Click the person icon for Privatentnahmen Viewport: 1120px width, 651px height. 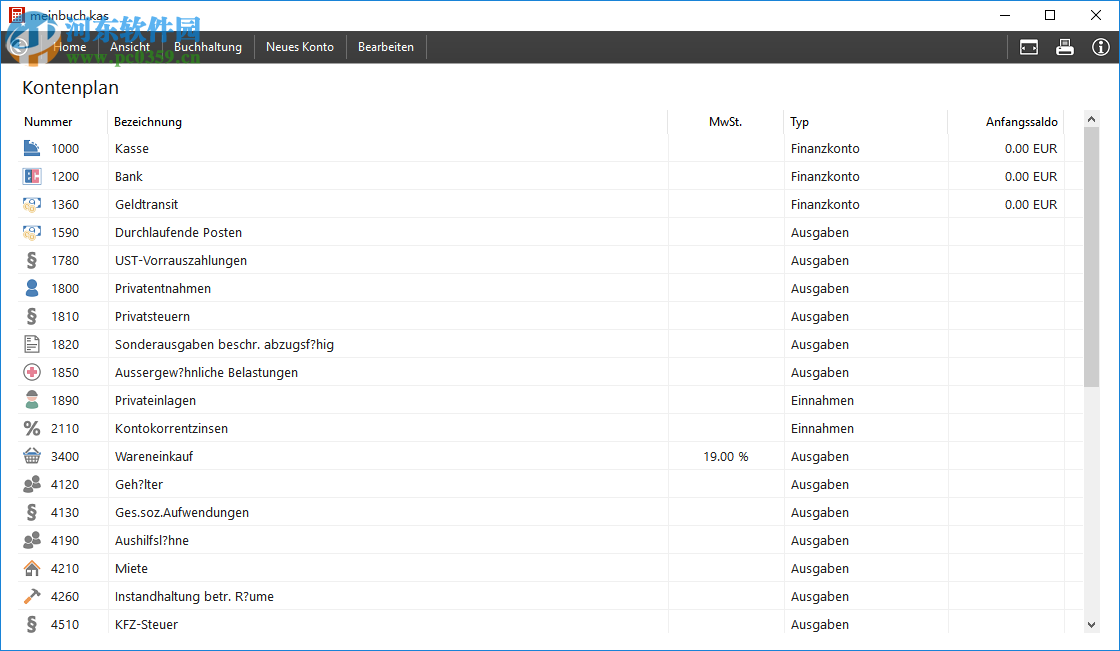(31, 288)
